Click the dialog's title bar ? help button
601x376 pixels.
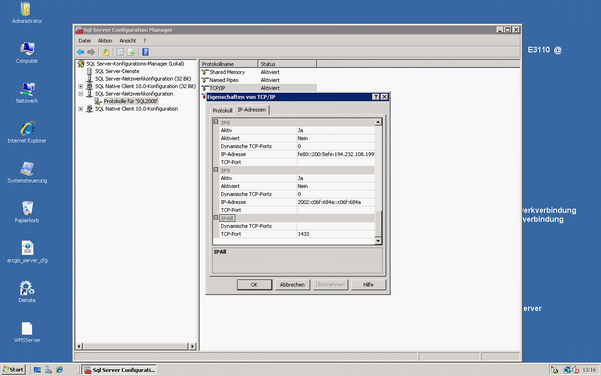[376, 97]
